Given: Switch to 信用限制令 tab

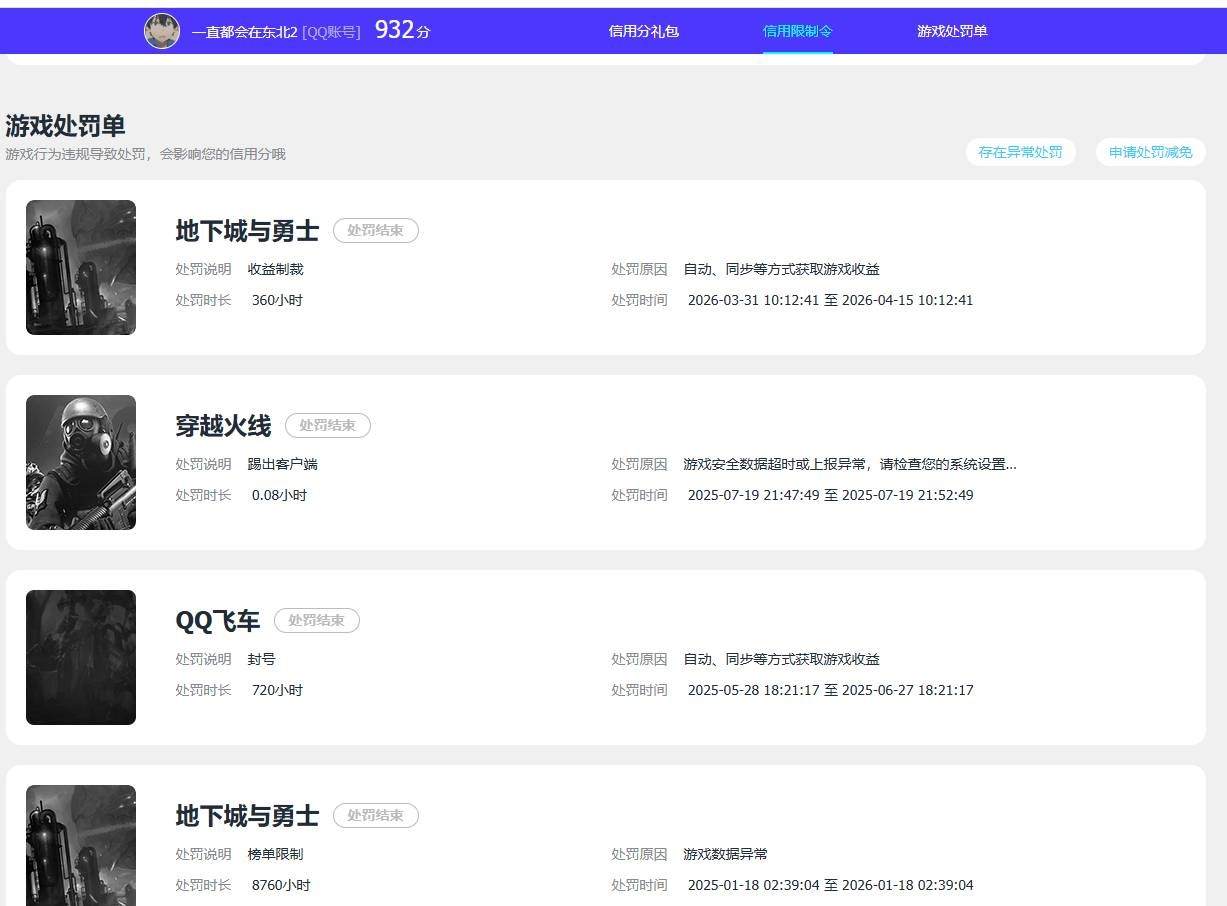Looking at the screenshot, I should (798, 31).
